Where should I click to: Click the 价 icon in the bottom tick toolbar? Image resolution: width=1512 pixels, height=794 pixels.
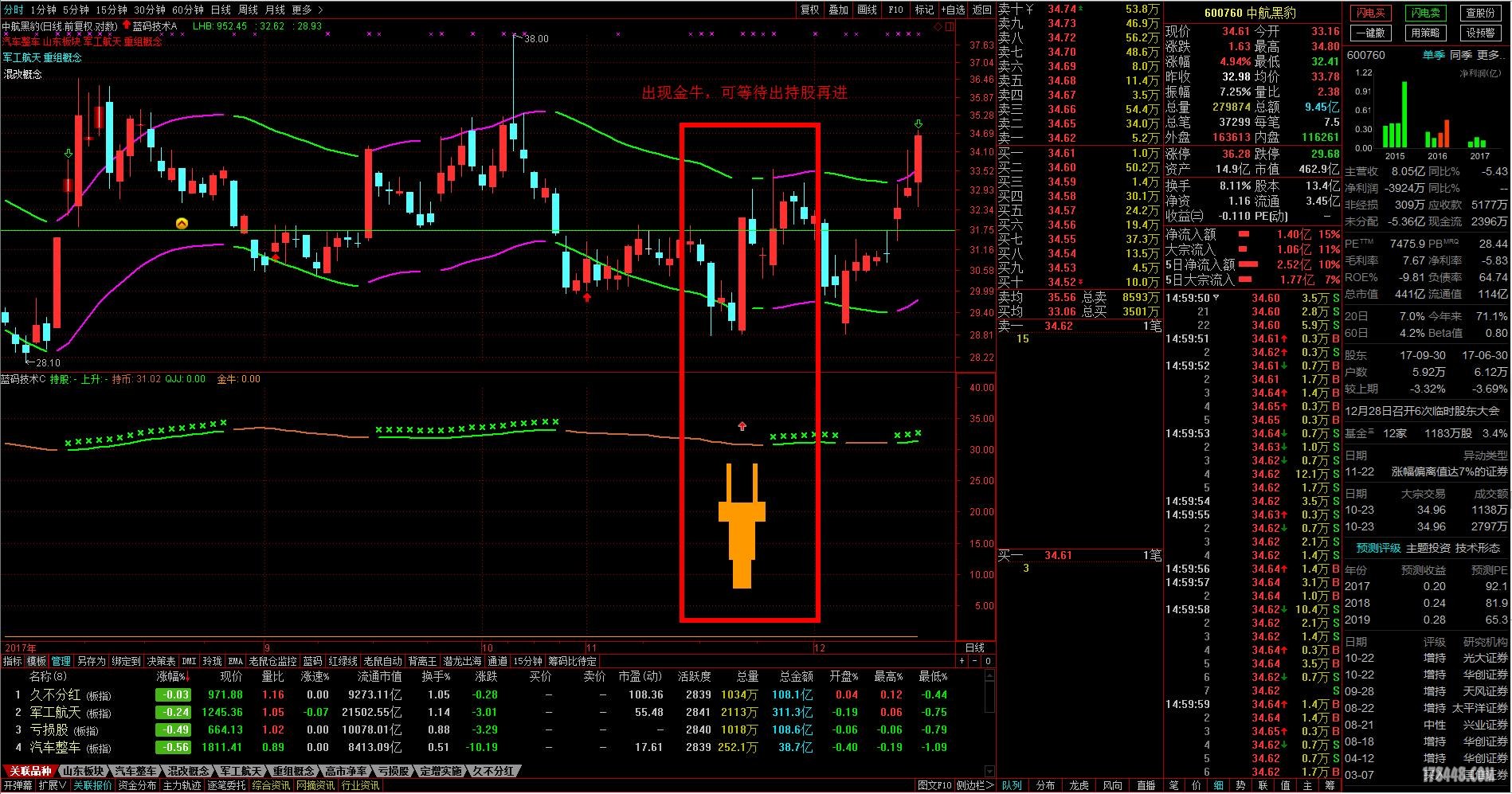(1196, 785)
